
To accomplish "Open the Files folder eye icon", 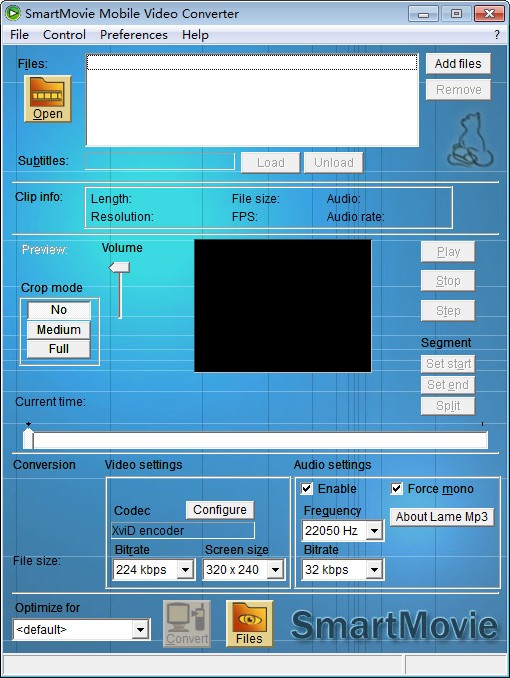I will click(249, 623).
